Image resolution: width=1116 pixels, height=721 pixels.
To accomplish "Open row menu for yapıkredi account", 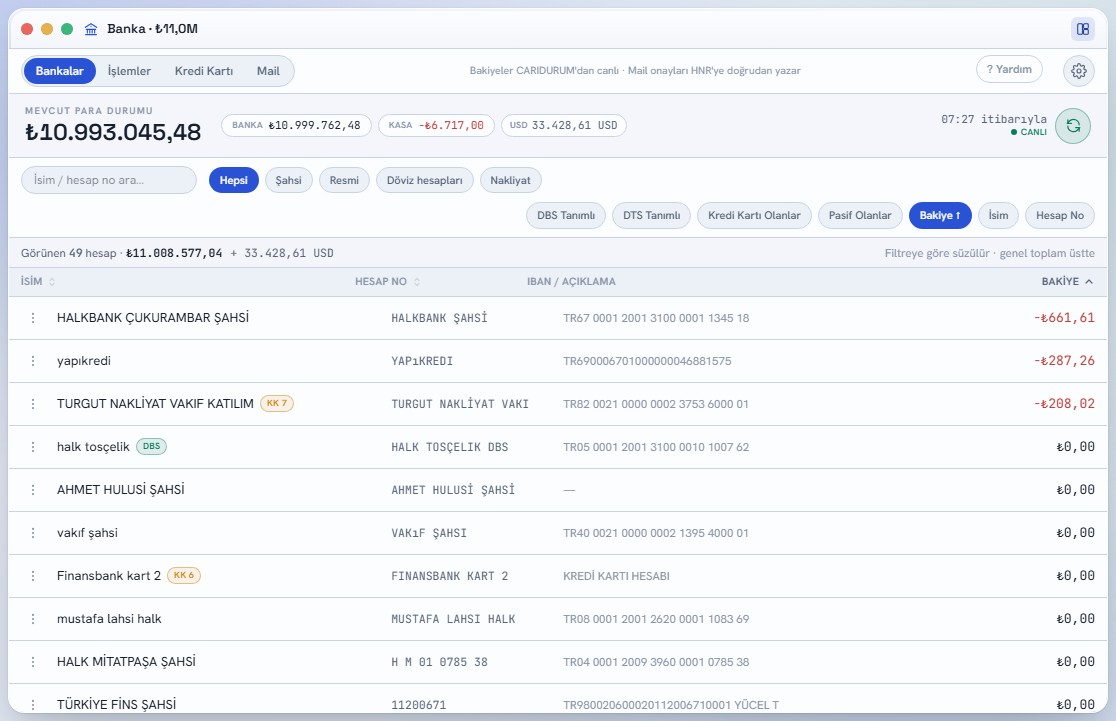I will click(33, 361).
